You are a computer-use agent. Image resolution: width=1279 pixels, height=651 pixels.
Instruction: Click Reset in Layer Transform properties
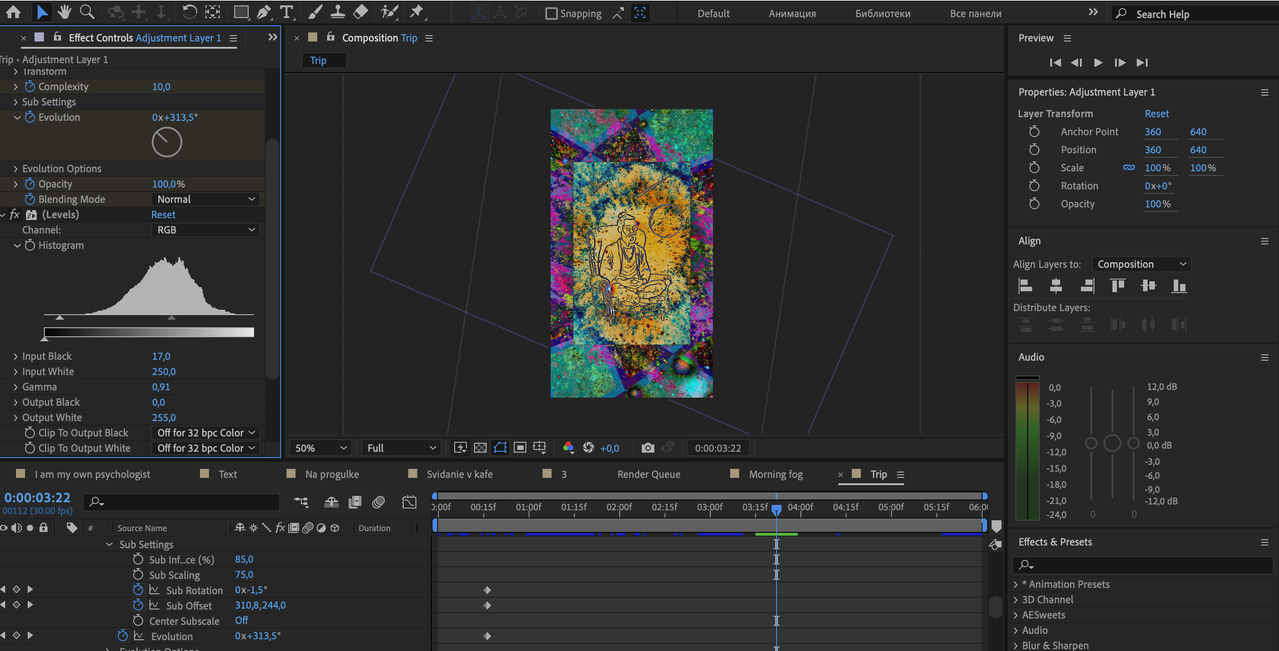[x=1157, y=114]
